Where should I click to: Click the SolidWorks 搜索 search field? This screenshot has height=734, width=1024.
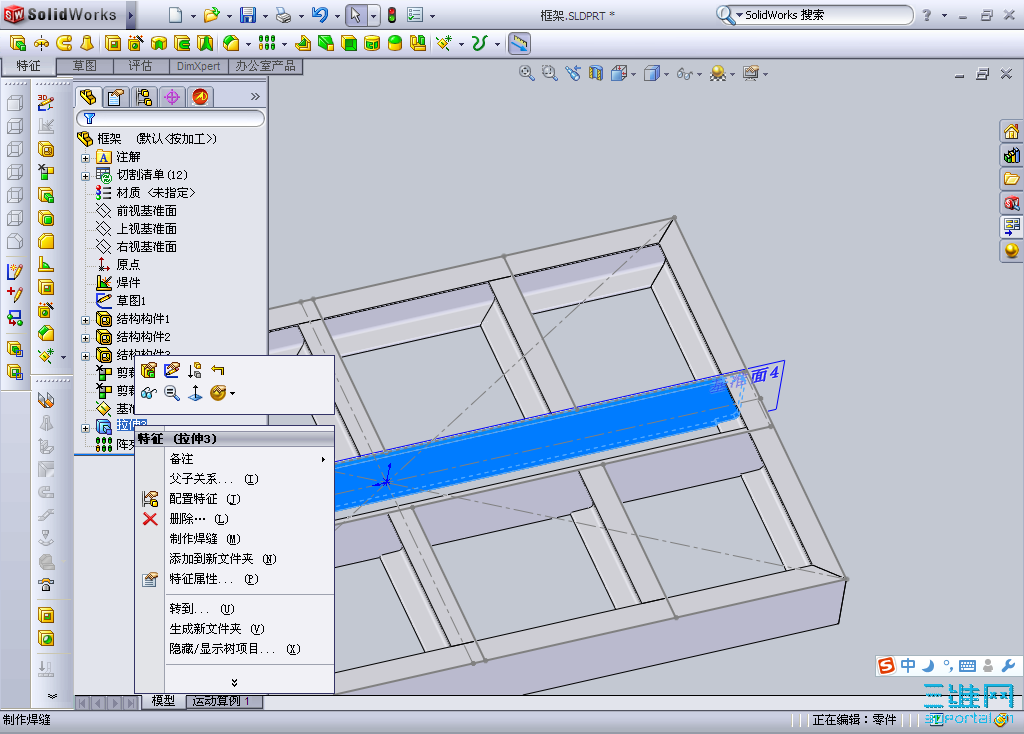pos(825,14)
